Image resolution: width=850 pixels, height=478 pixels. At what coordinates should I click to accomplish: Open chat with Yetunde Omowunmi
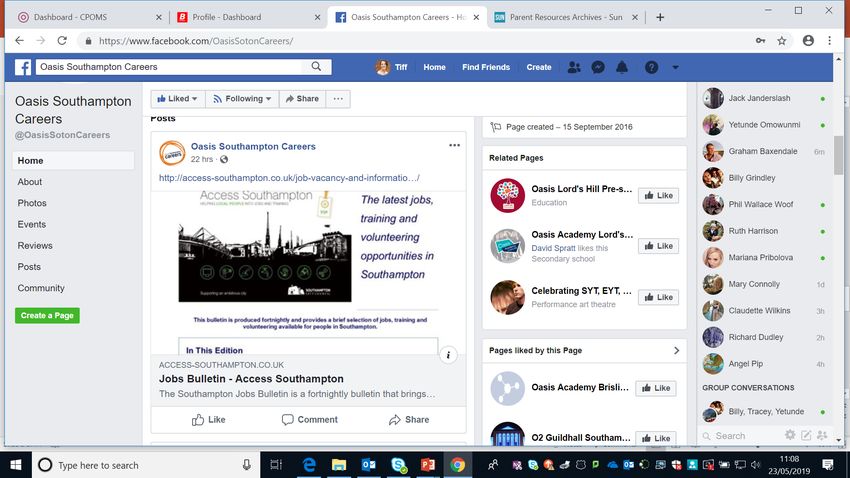pos(764,125)
